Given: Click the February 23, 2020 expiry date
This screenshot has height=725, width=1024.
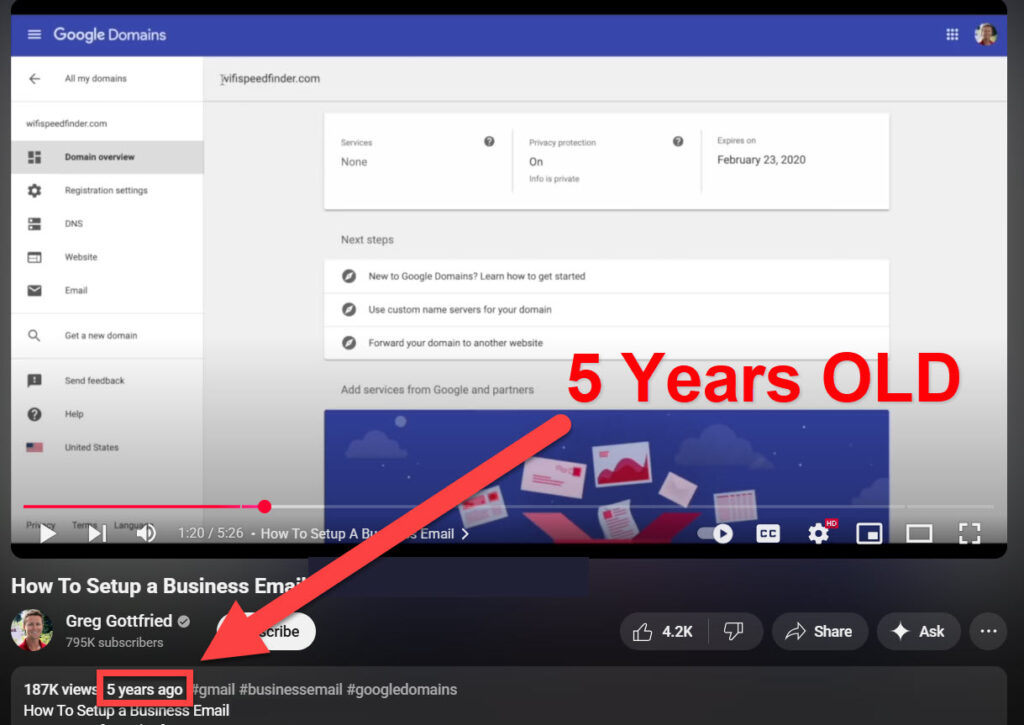Looking at the screenshot, I should 761,160.
